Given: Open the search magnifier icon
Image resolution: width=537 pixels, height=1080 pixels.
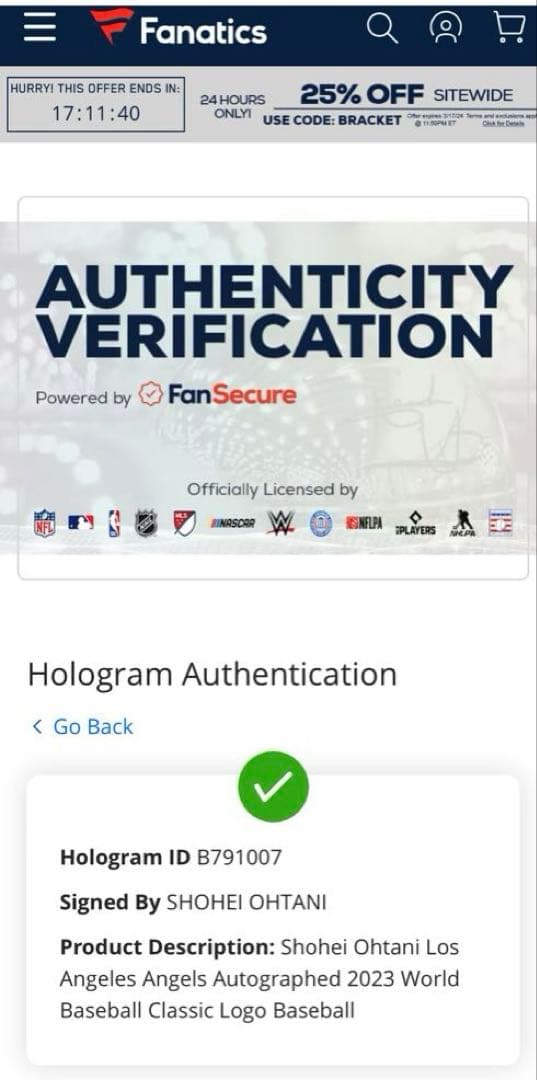Looking at the screenshot, I should (382, 28).
